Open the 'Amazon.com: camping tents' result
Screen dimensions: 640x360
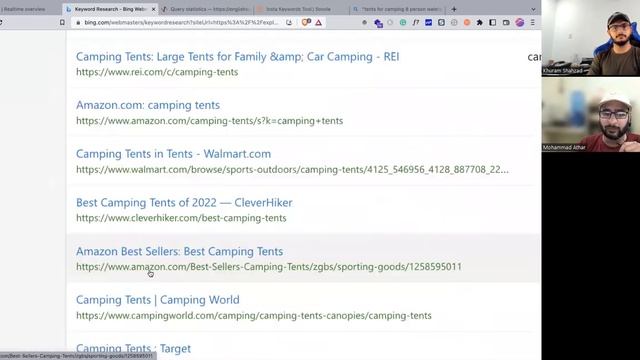[148, 105]
